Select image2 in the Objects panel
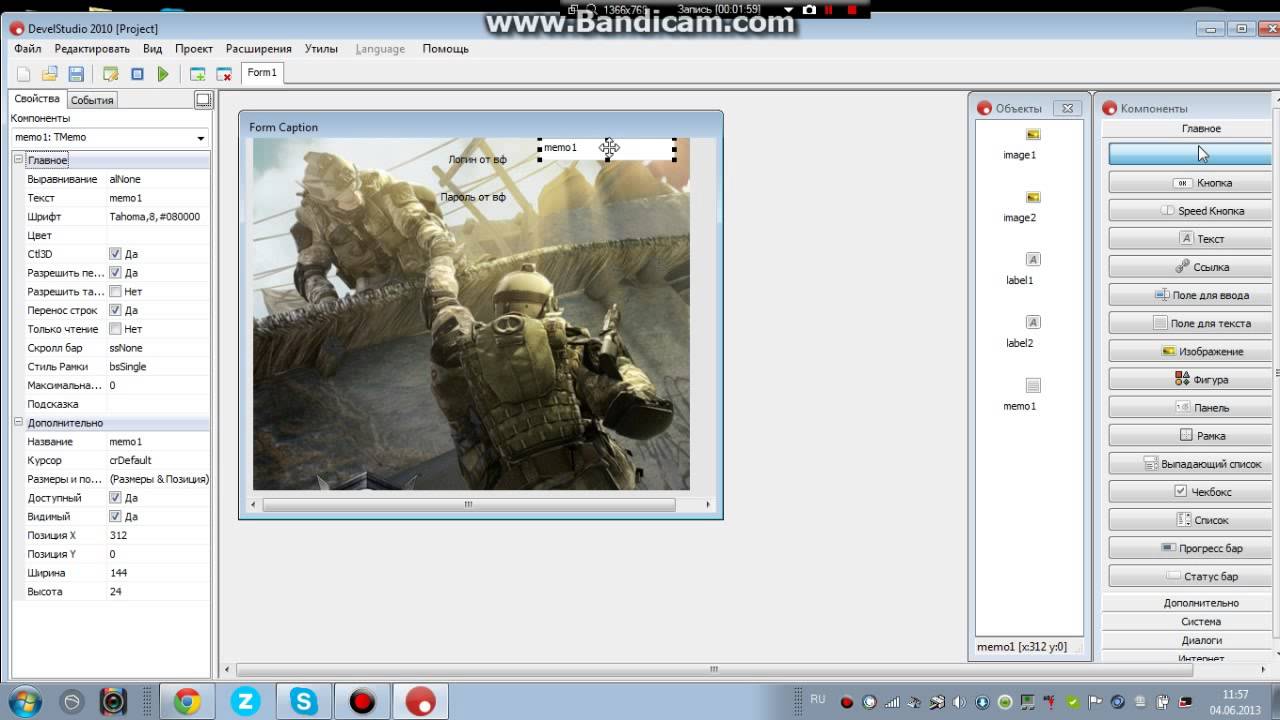 [1020, 206]
